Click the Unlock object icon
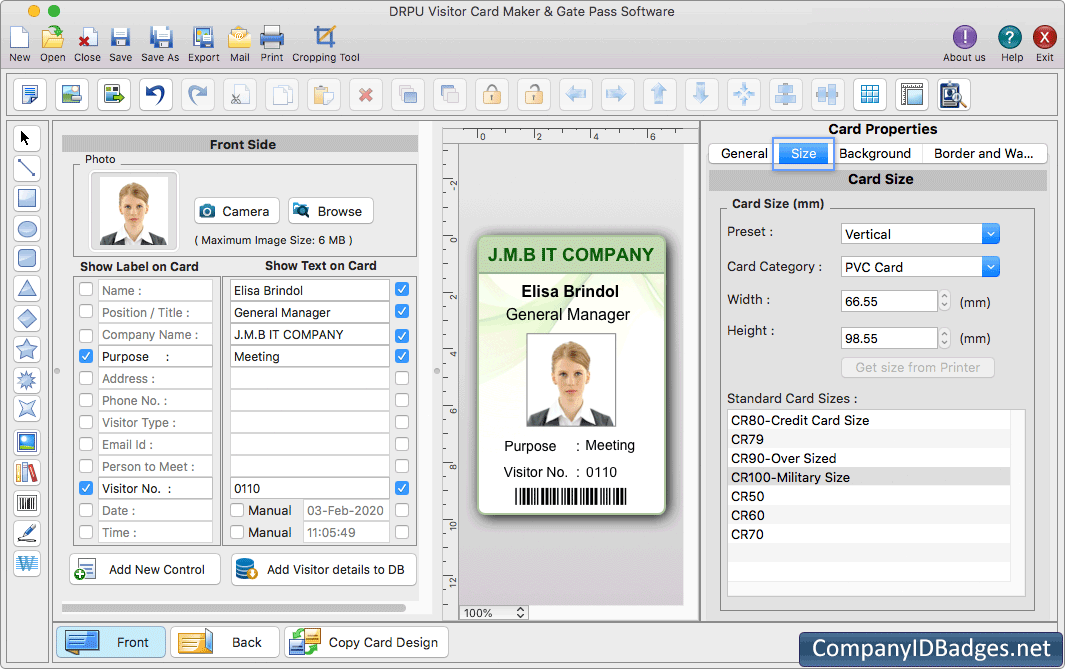 pyautogui.click(x=535, y=94)
